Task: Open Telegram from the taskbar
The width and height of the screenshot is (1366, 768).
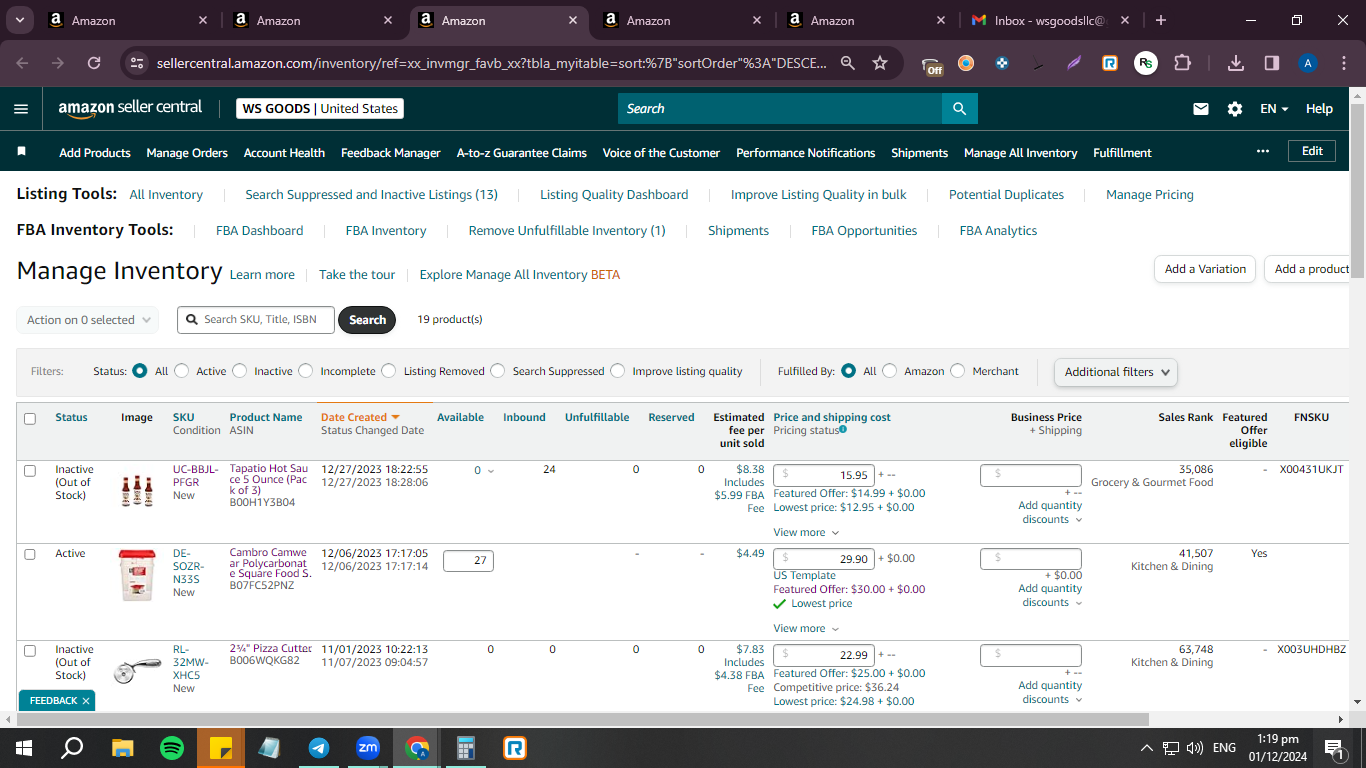Action: (319, 747)
